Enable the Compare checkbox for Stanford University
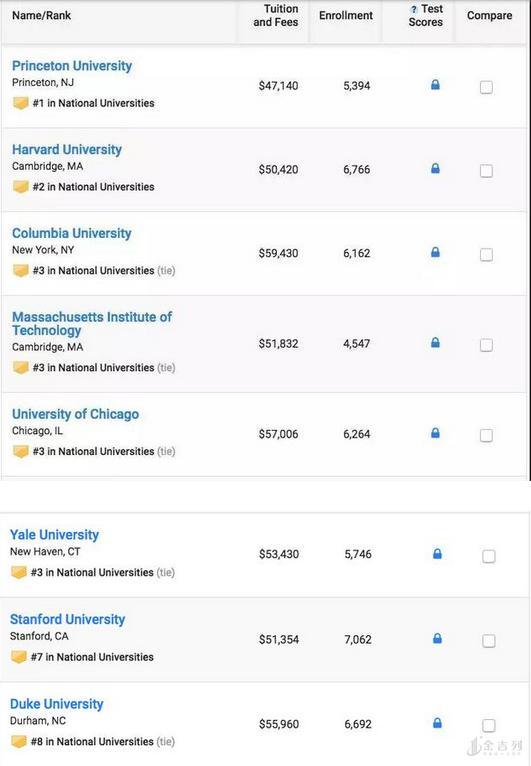531x766 pixels. click(489, 640)
